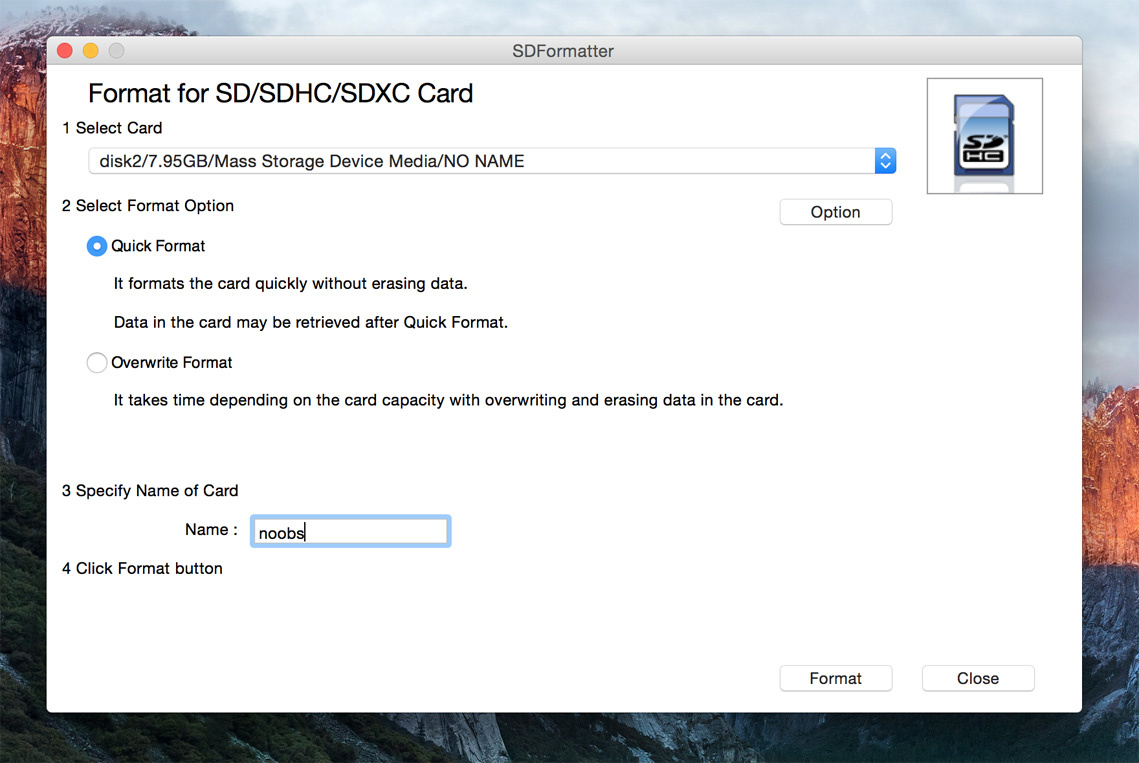Click the '2 Select Format Option' label
The height and width of the screenshot is (763, 1139).
(x=147, y=206)
